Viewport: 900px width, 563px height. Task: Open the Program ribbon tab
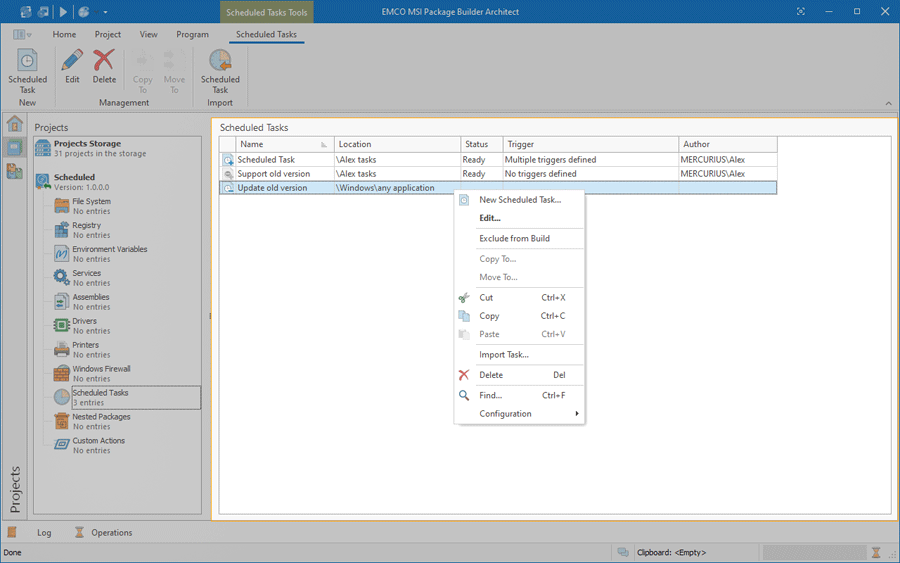coord(192,34)
